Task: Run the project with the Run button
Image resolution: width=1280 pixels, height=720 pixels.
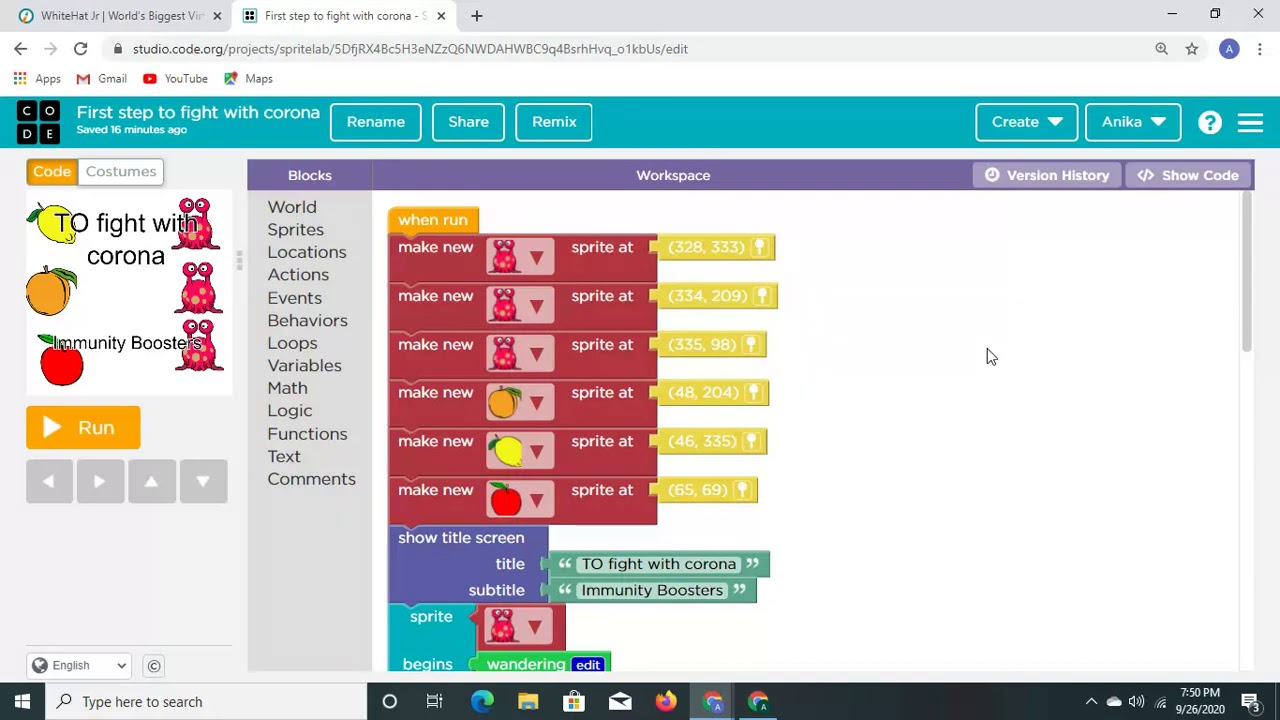Action: (x=83, y=428)
